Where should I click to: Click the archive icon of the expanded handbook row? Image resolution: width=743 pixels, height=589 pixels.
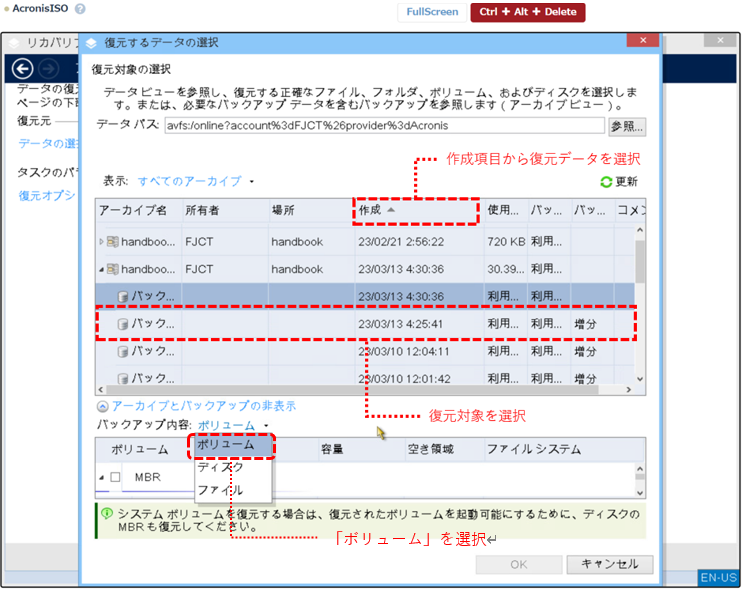(x=113, y=269)
